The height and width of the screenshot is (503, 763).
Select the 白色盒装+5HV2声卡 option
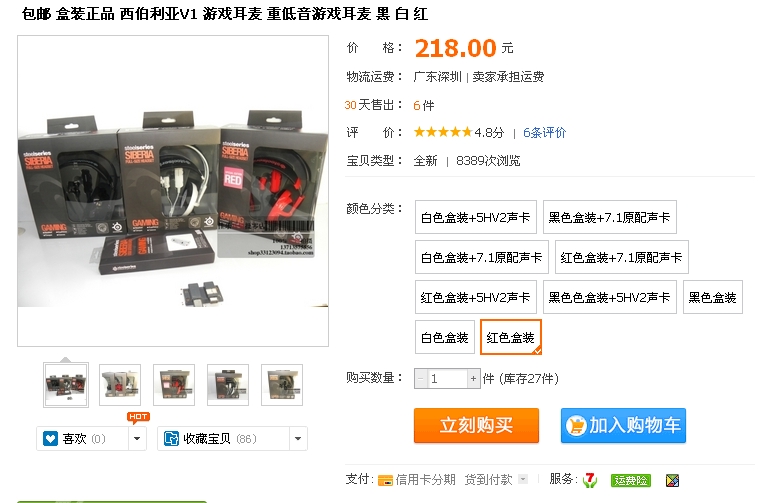point(475,217)
